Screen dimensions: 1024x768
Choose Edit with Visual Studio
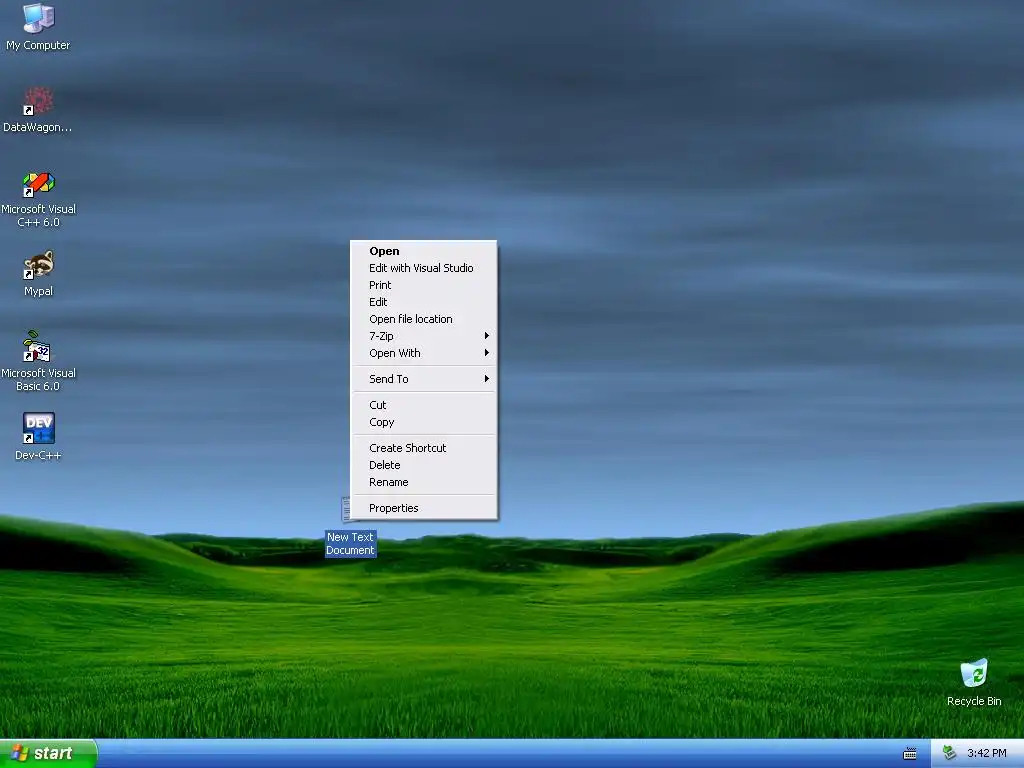click(424, 268)
